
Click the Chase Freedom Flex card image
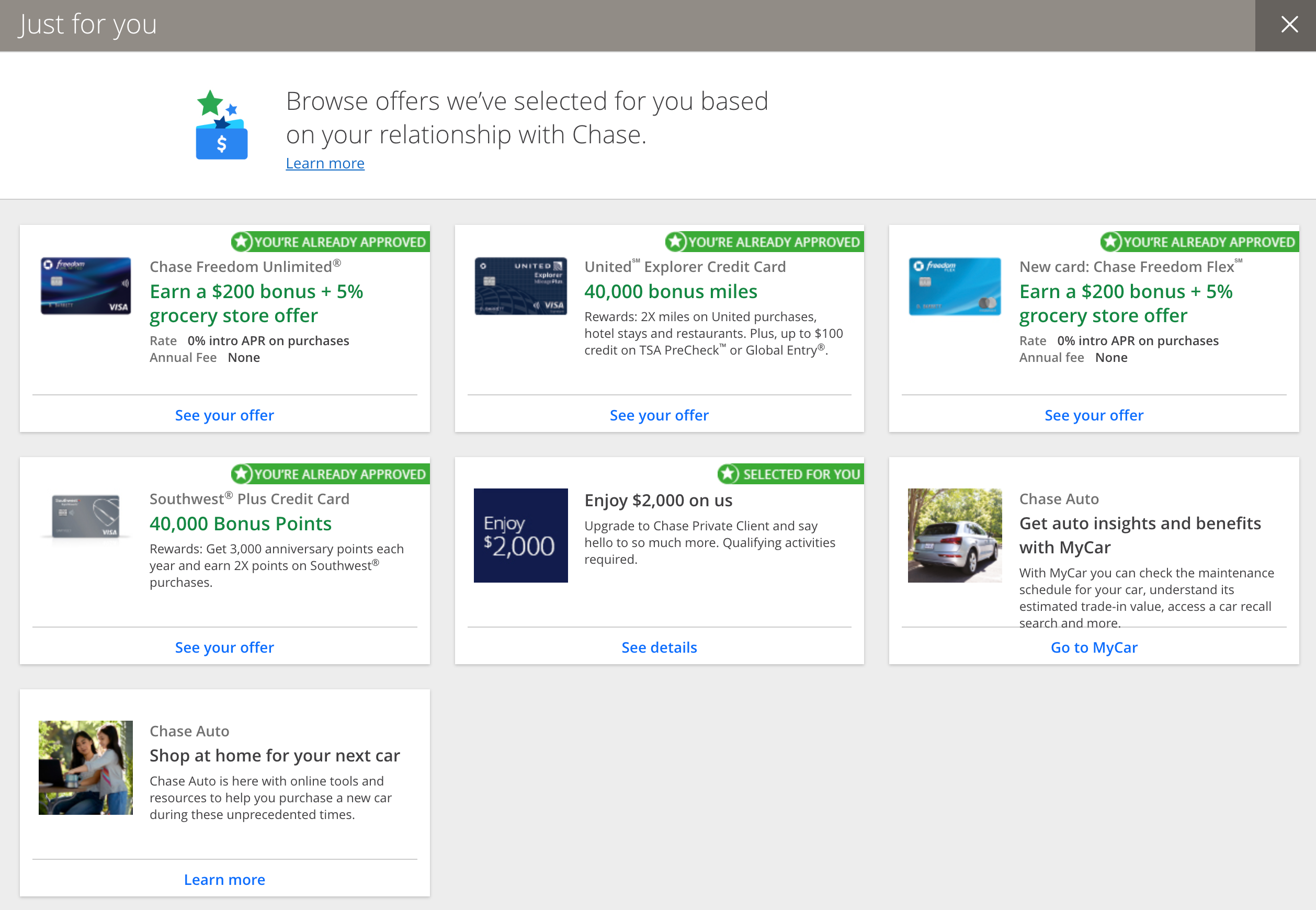[x=955, y=286]
